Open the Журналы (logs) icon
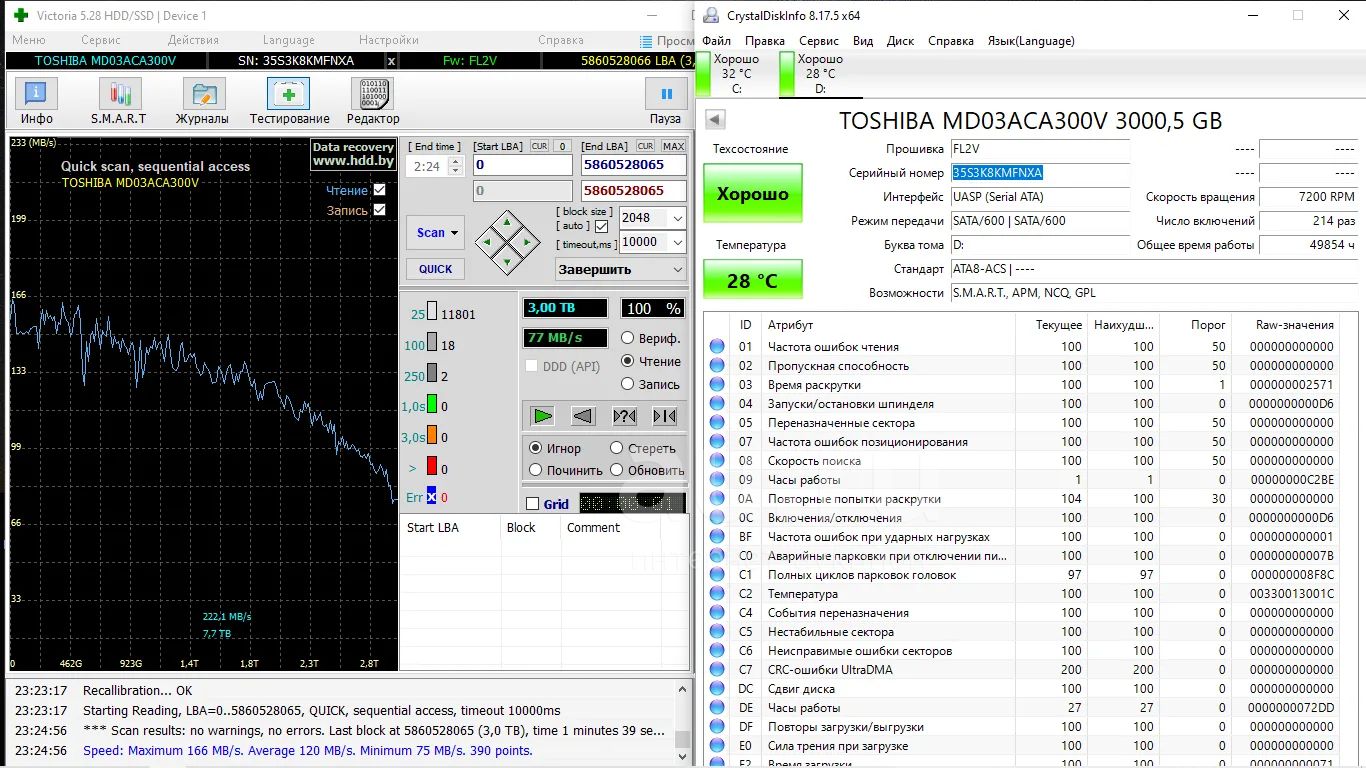 [203, 95]
